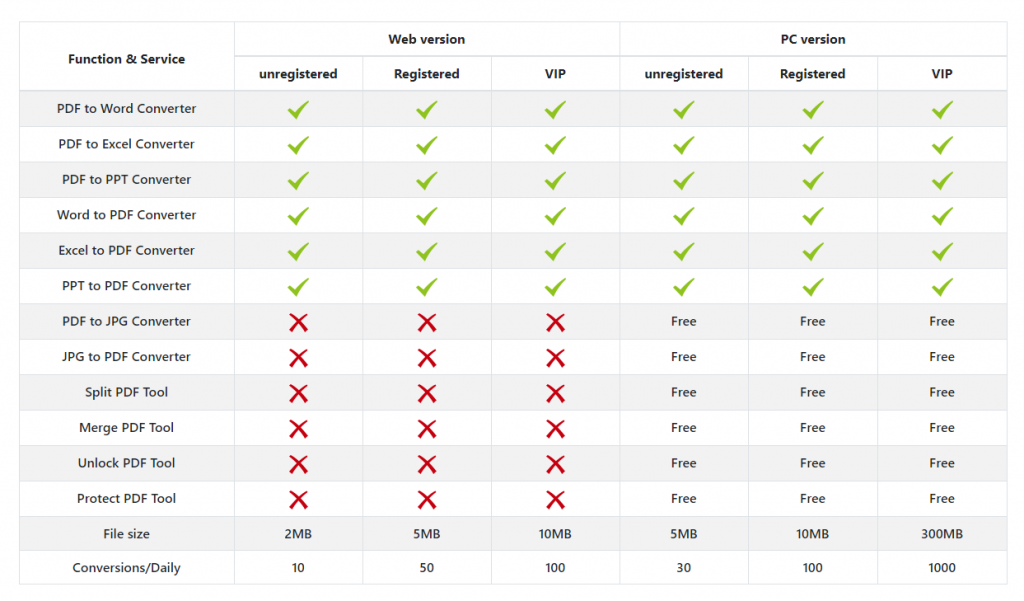Click the JPG to PDF Converter row label

click(127, 357)
